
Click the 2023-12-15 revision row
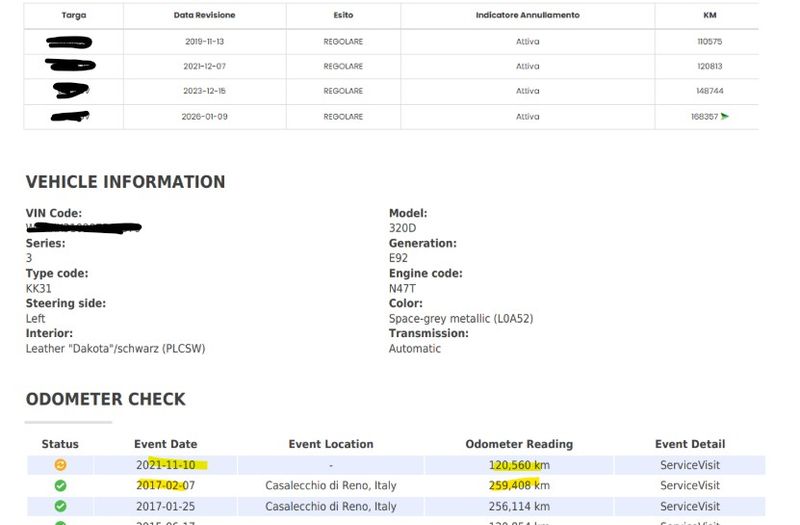point(391,91)
